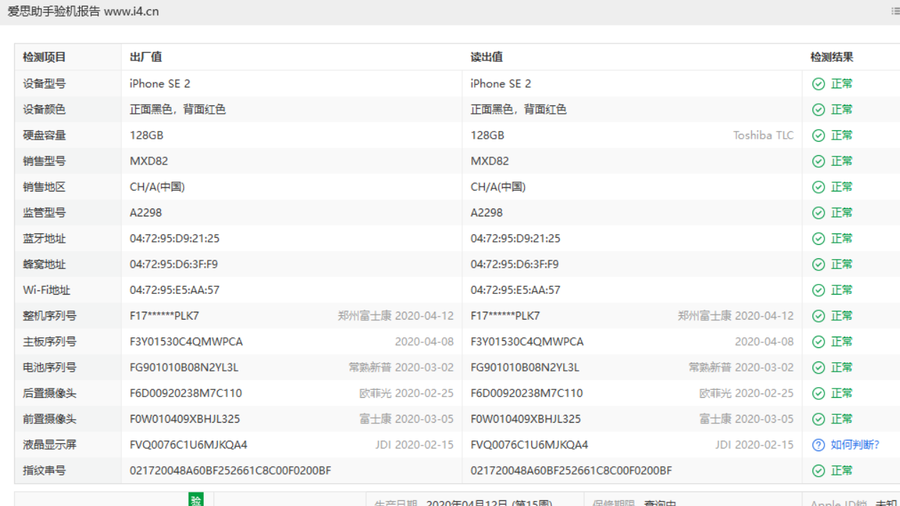Screen dimensions: 900x506
Task: Select the 监管型号 row label
Action: [44, 213]
